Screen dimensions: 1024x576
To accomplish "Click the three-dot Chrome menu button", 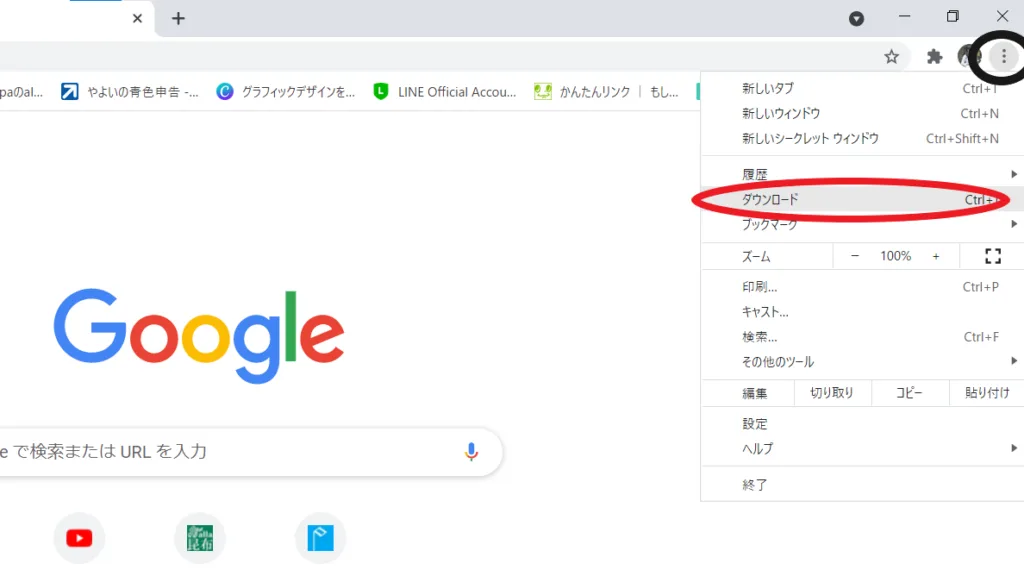I will [1004, 57].
